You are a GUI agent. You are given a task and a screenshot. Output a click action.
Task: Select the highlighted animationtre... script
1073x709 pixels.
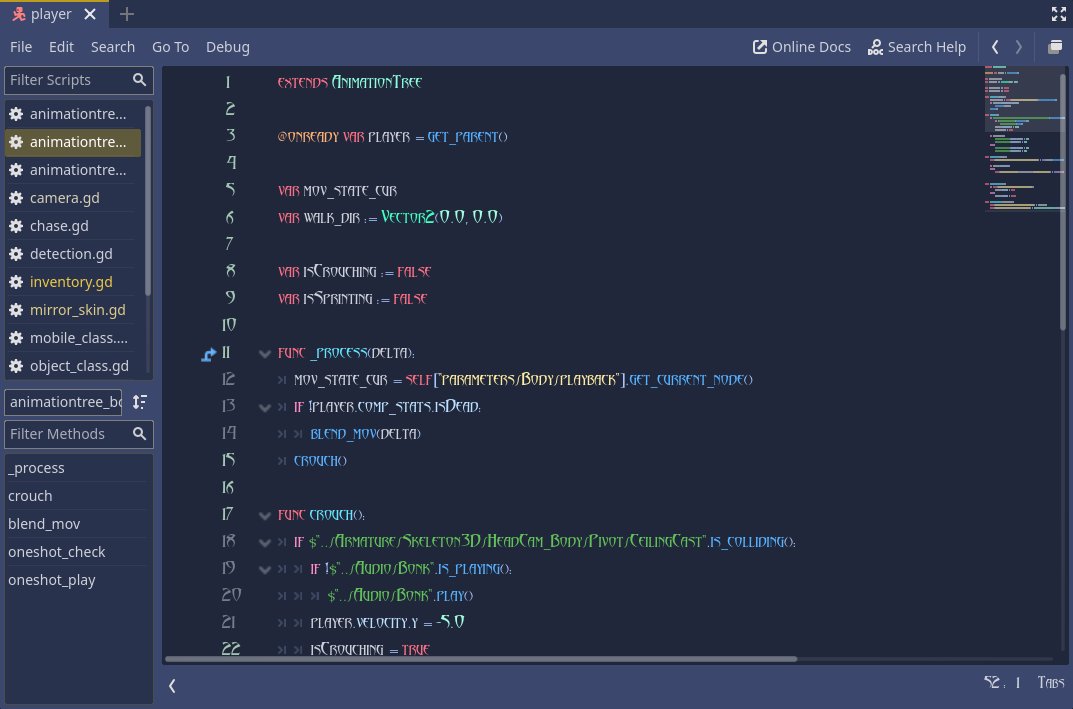[73, 142]
